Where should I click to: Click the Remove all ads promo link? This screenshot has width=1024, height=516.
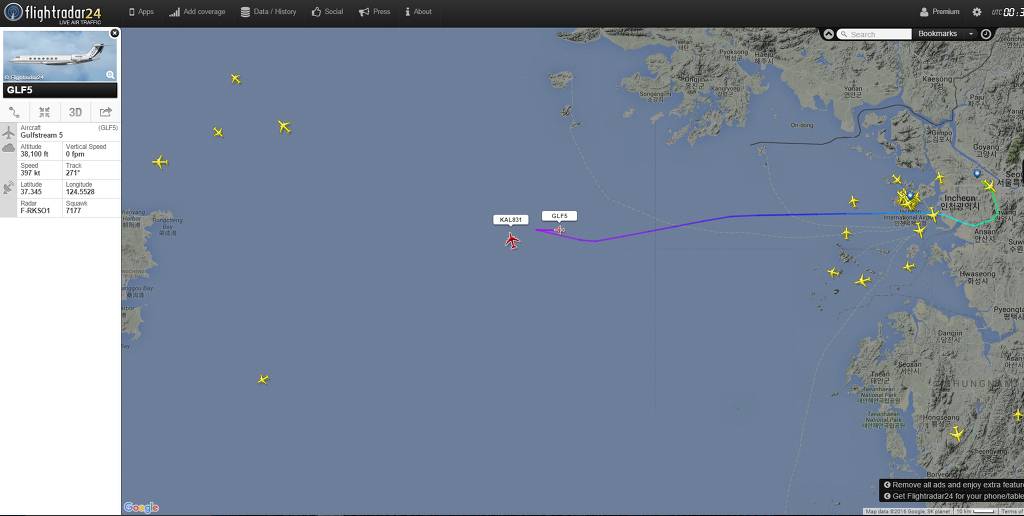(953, 485)
